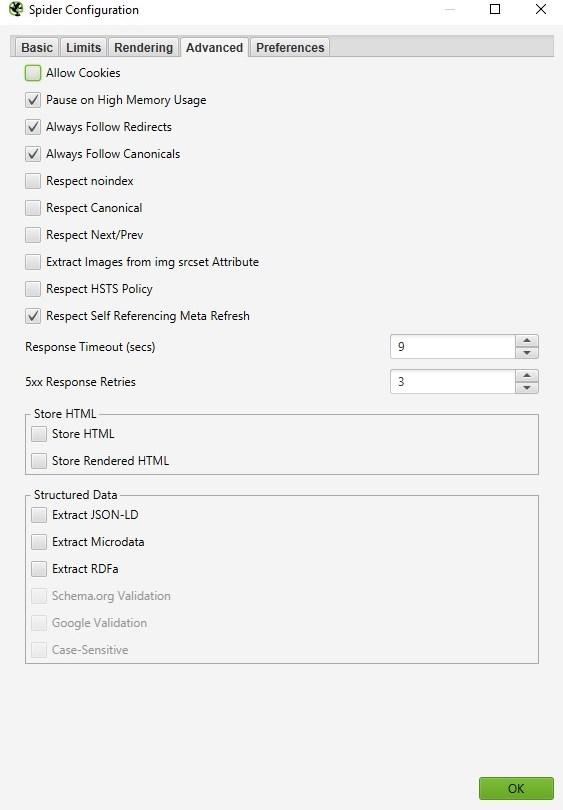
Task: Decrease 5xx Response Retries down arrow
Action: (x=526, y=387)
